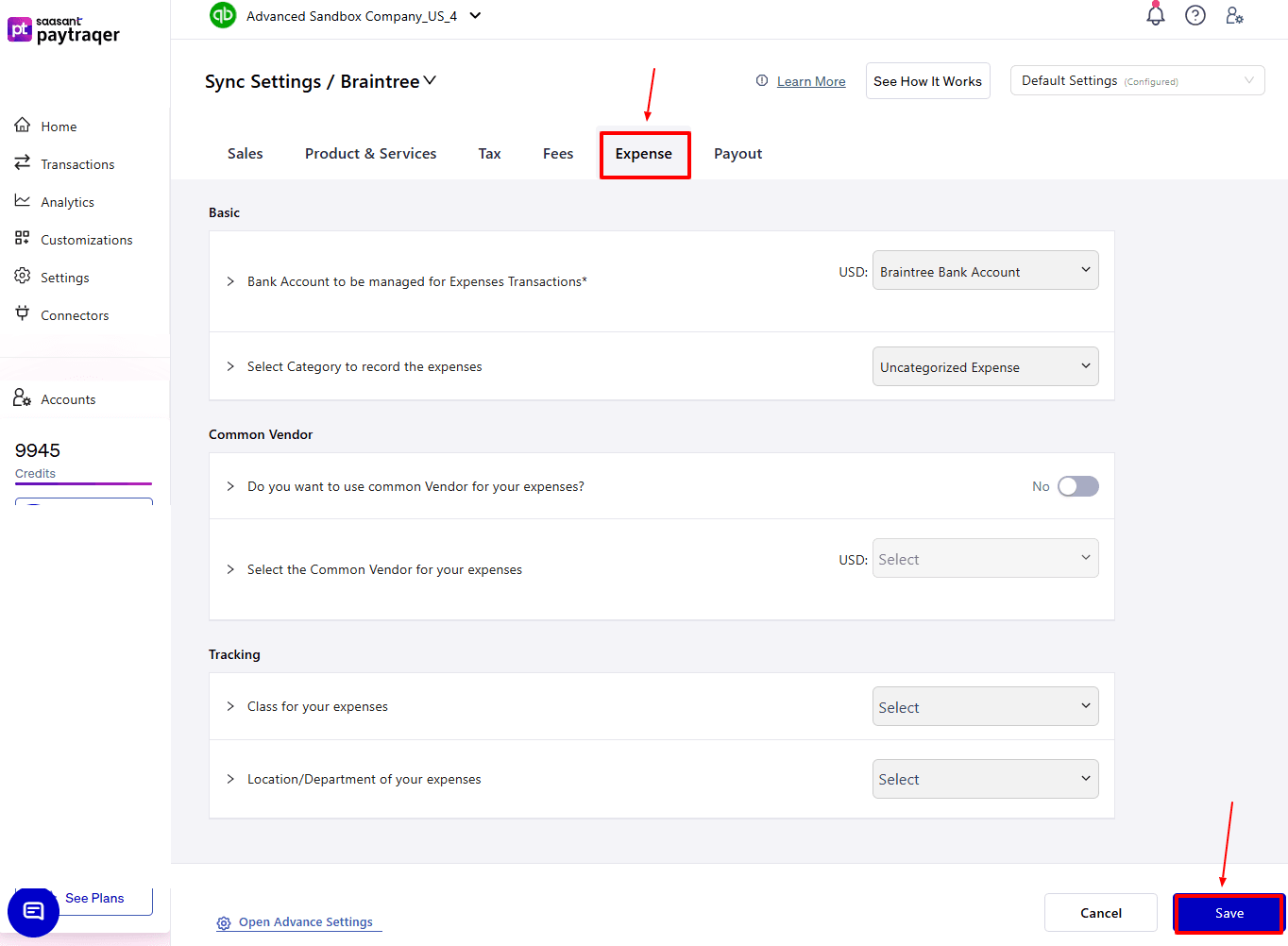Expand the Class for your expenses row
Screen dimensions: 1288x946
click(230, 706)
